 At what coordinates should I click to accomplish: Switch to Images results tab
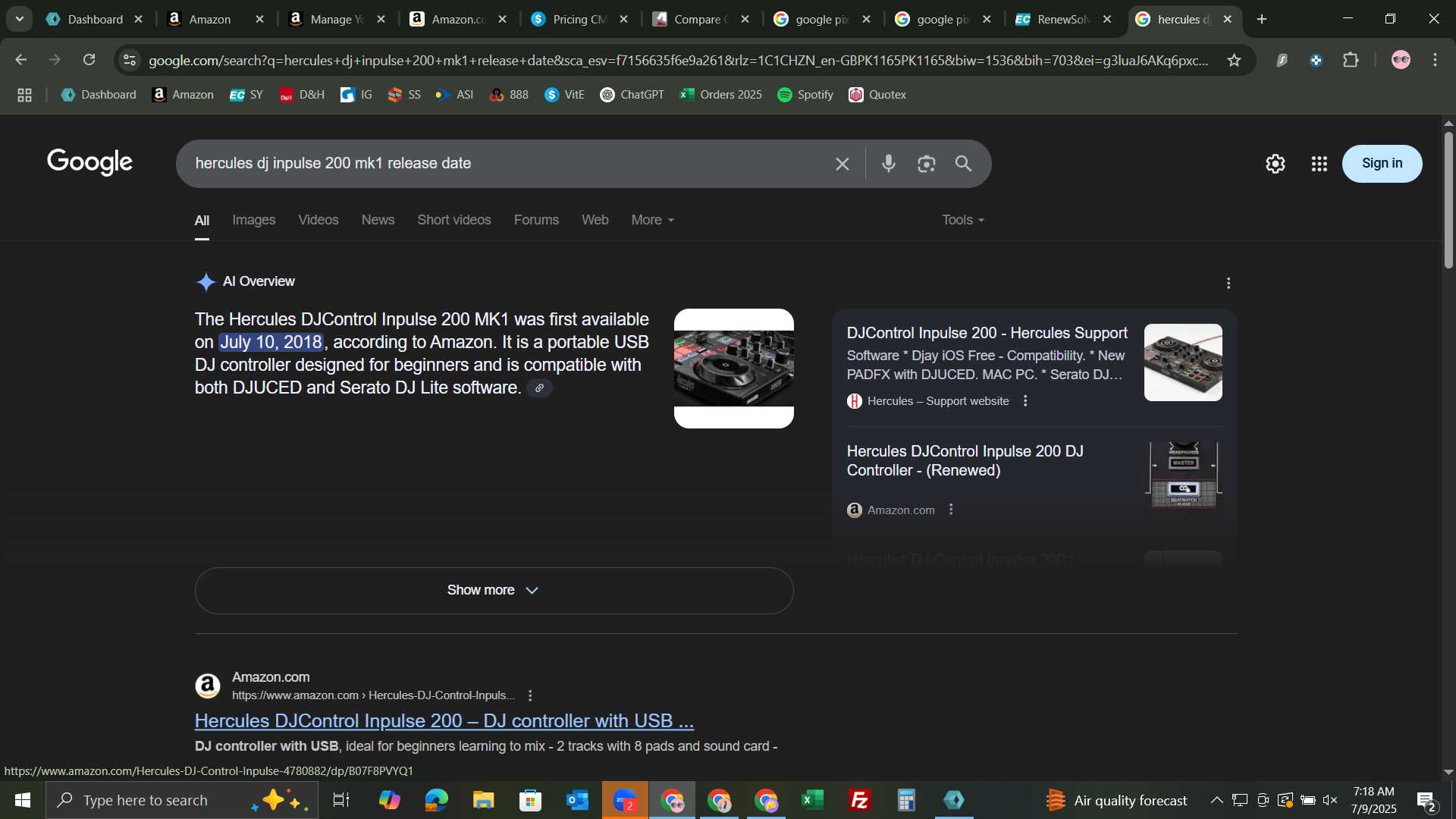(253, 220)
